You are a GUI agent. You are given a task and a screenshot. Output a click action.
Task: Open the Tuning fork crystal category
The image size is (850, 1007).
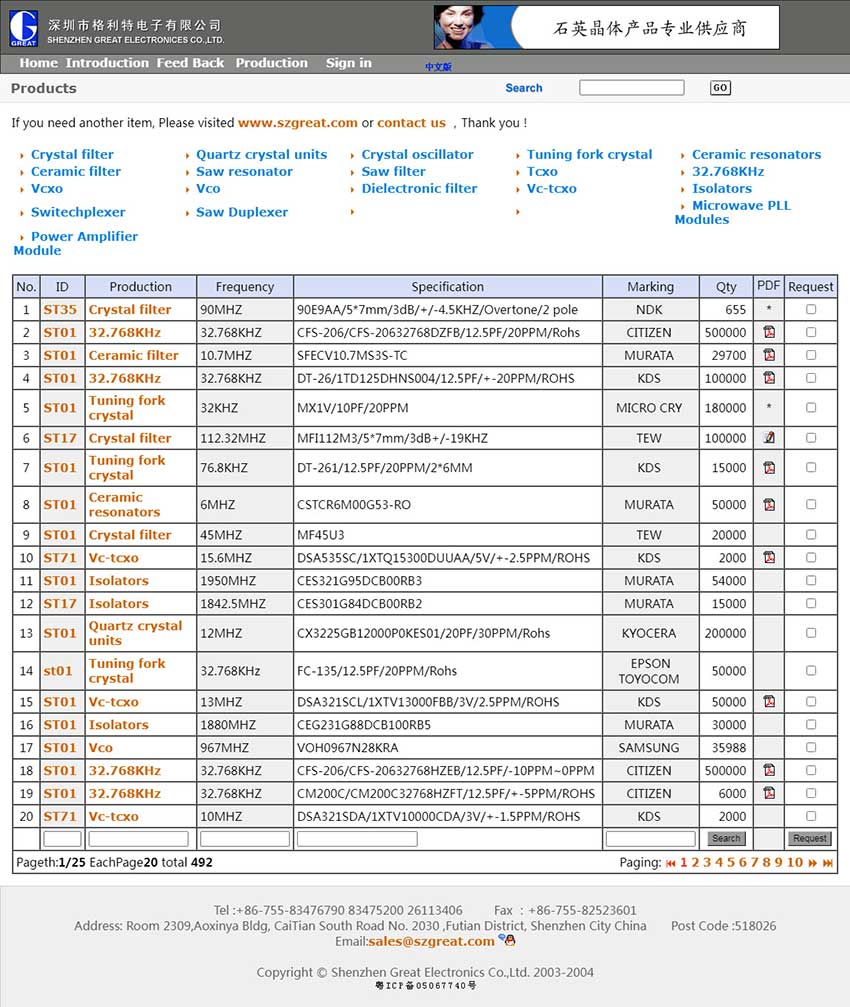coord(588,154)
